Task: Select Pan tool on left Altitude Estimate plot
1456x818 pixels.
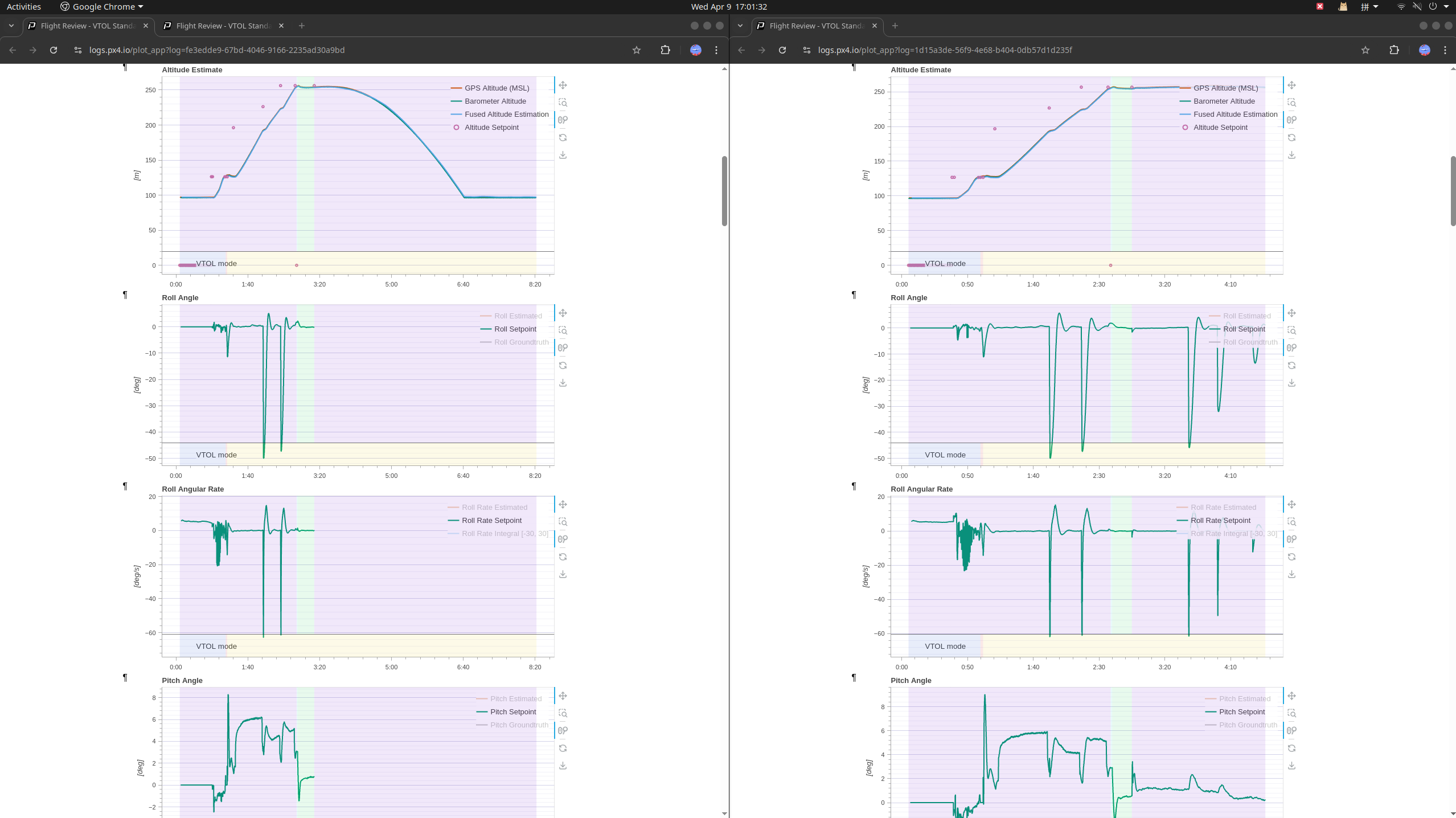Action: [563, 85]
